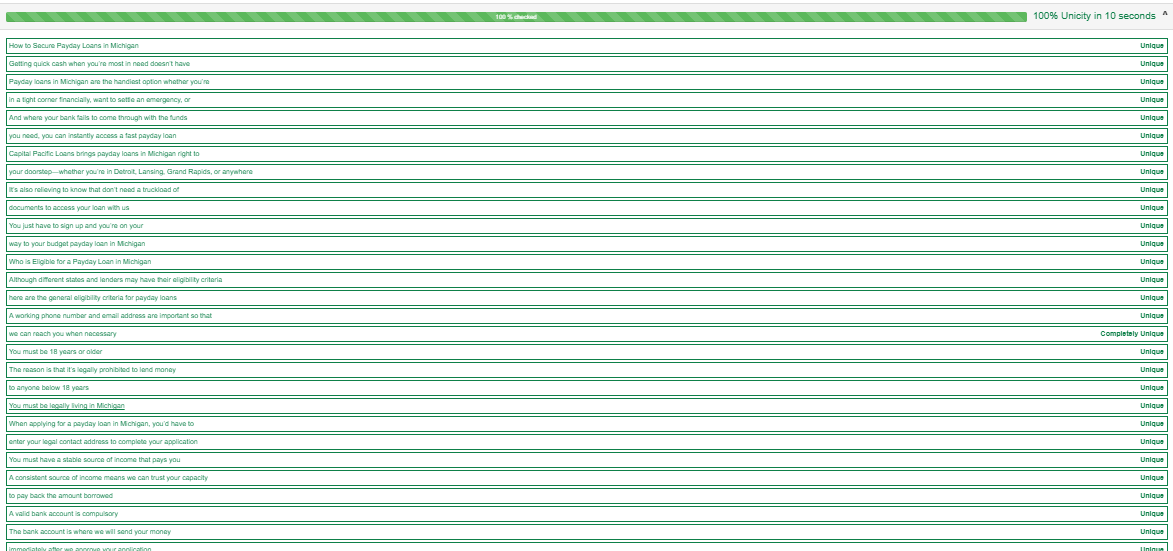Viewport: 1173px width, 551px height.
Task: Select 'A working phone number and email address' line
Action: [586, 315]
